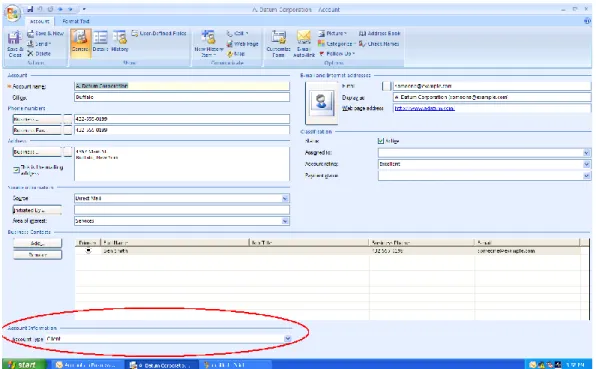Click the contact picture placeholder button
Viewport: 596px width, 369px height.
tap(321, 103)
